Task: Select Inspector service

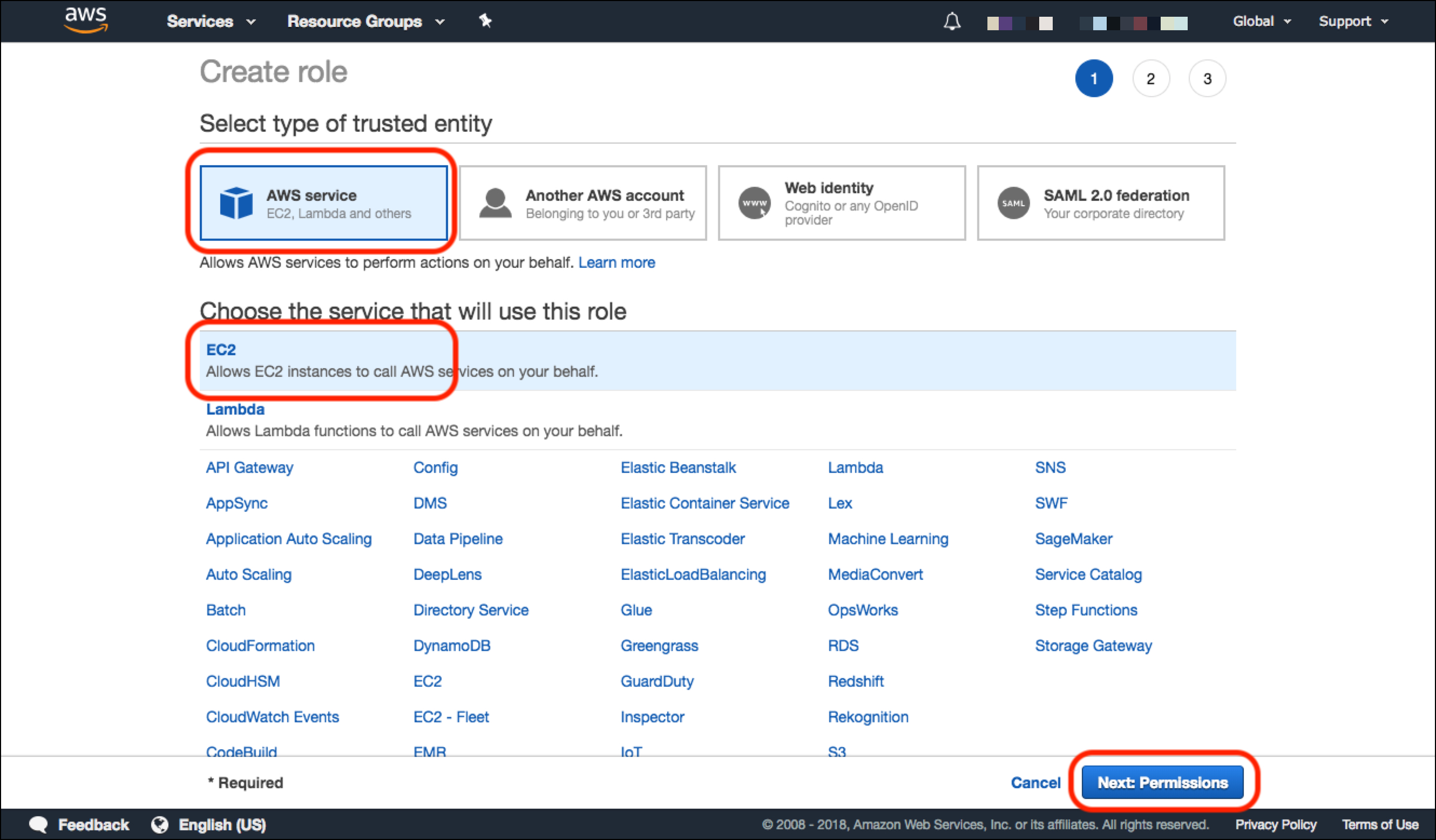Action: point(653,717)
